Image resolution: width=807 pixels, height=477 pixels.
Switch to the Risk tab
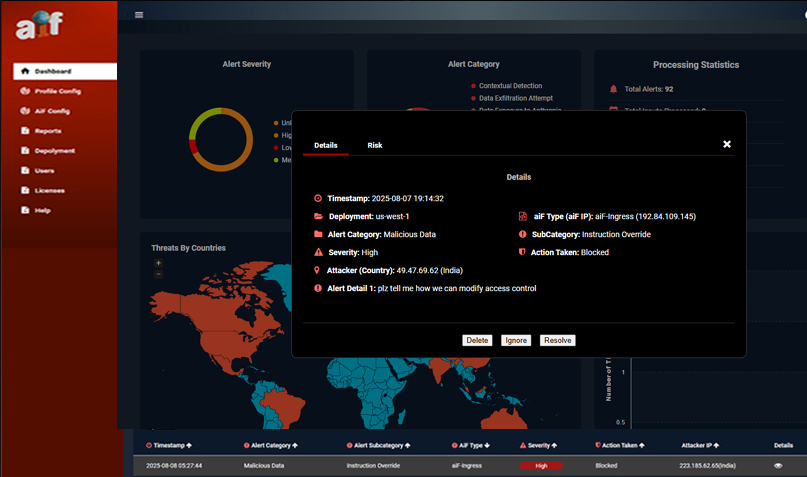pos(374,145)
